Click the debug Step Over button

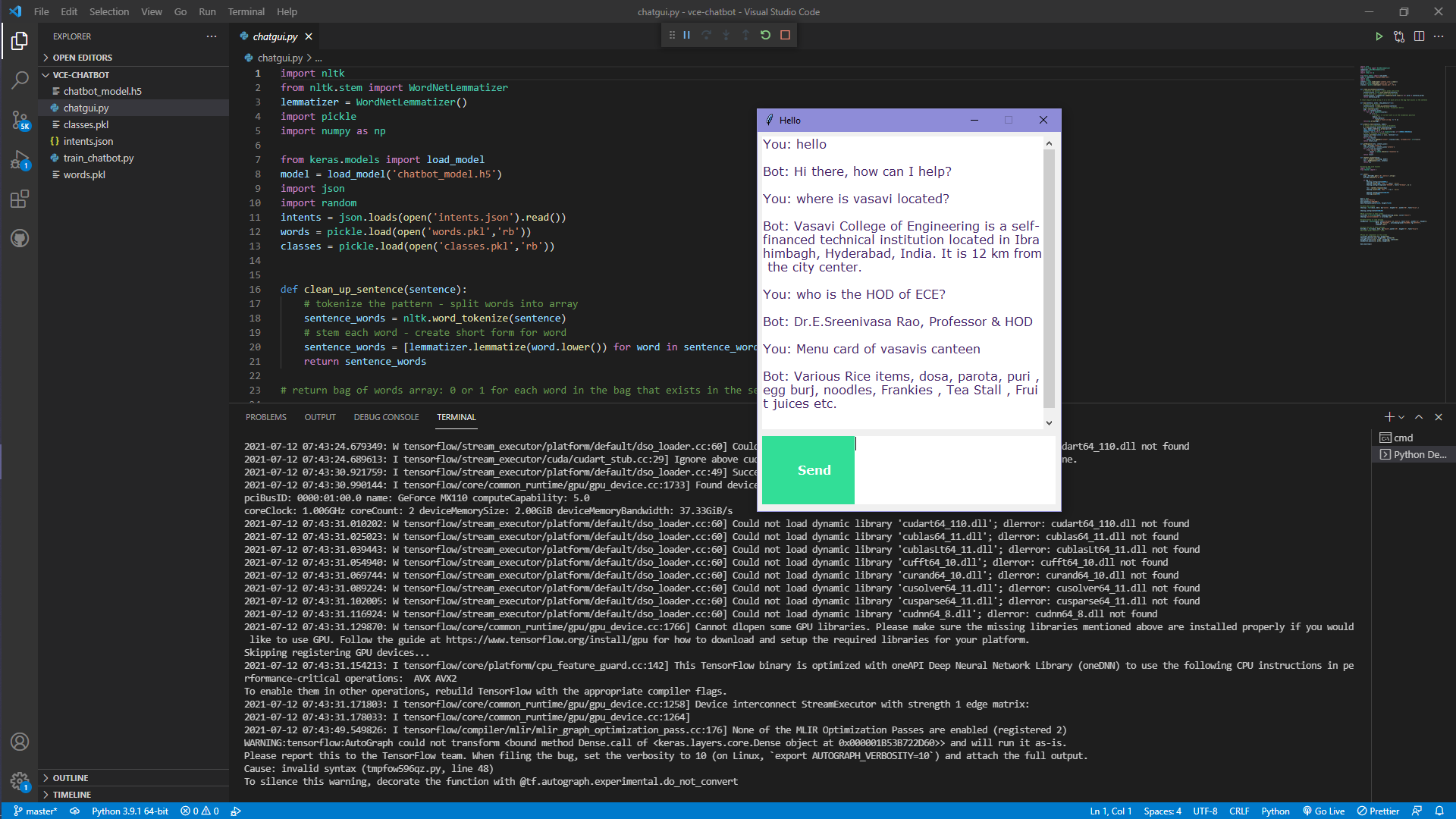click(x=706, y=35)
